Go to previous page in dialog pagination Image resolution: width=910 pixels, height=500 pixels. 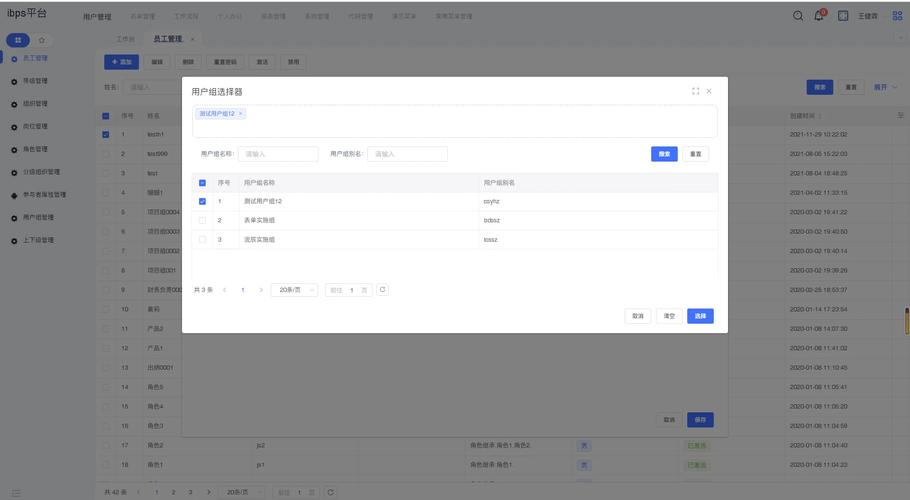pyautogui.click(x=225, y=290)
